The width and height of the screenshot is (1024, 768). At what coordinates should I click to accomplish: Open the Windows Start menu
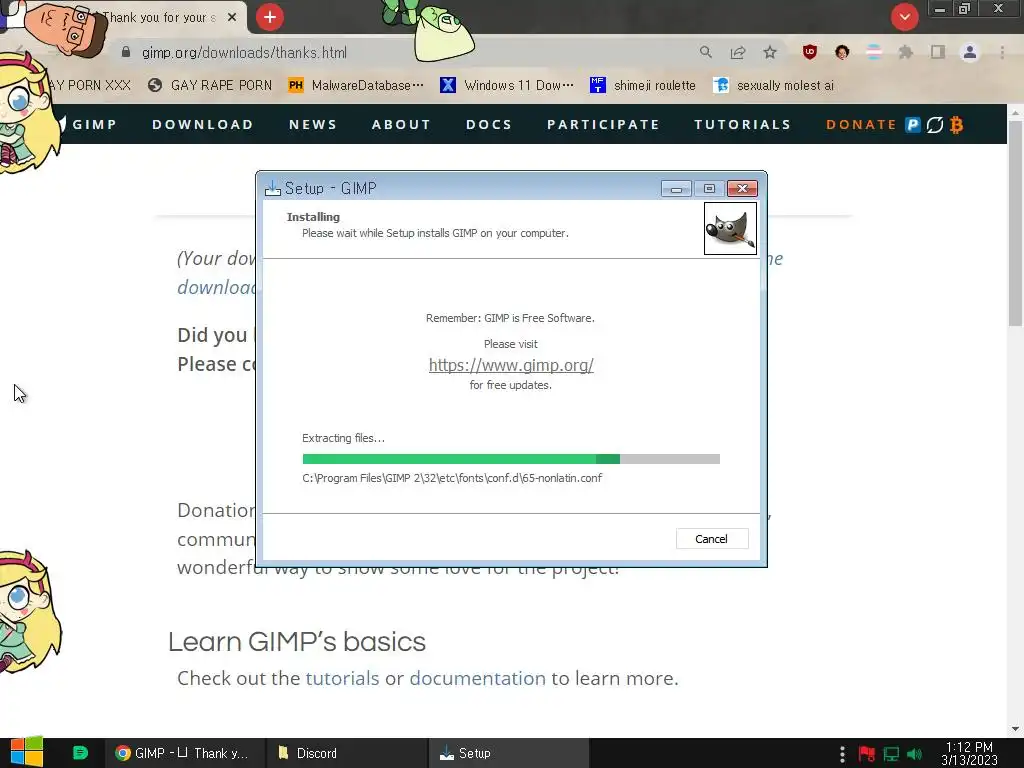[x=27, y=752]
